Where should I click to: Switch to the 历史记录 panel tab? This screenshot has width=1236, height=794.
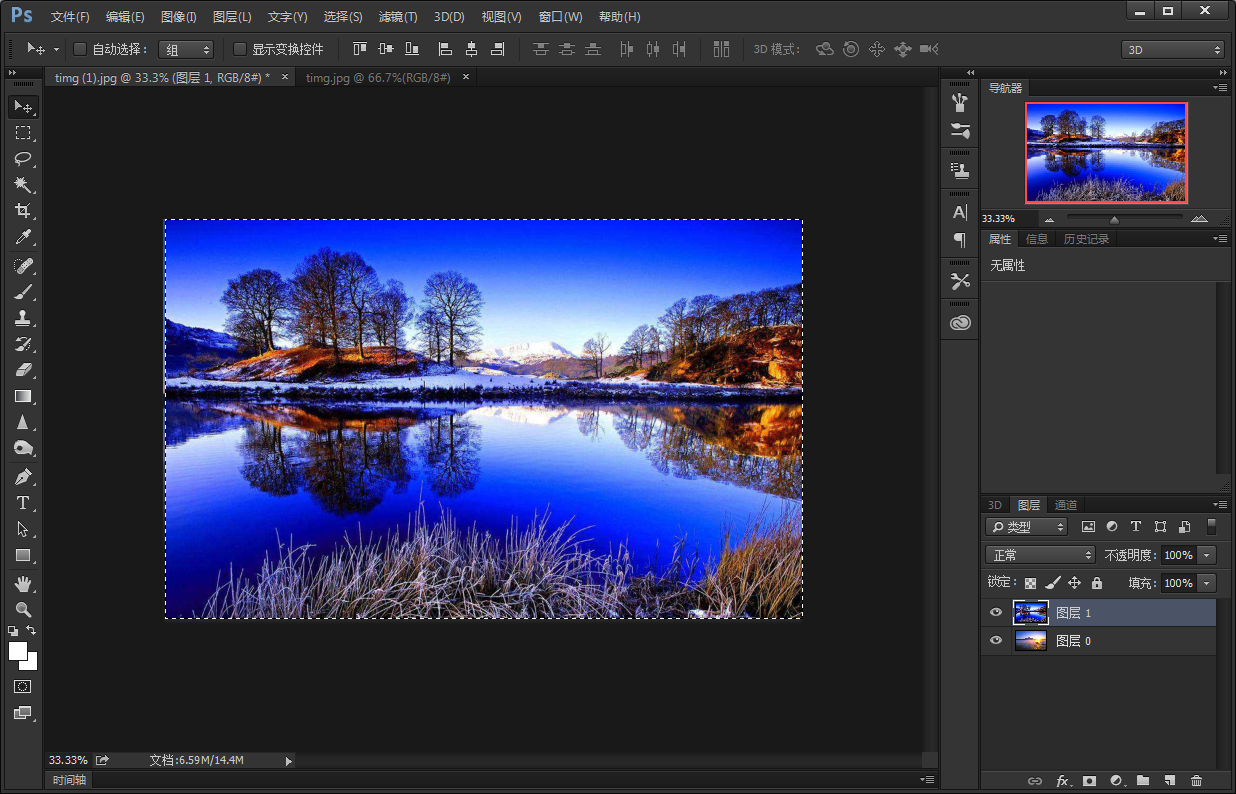coord(1086,239)
